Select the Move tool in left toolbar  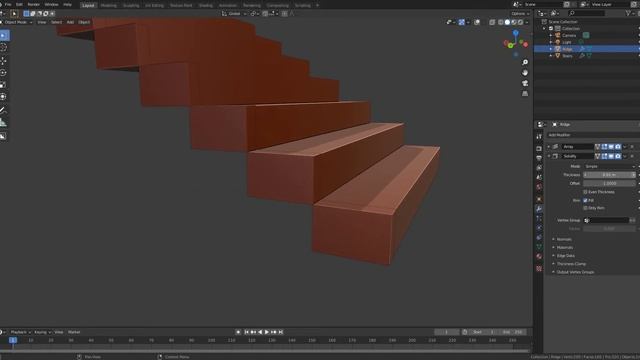pos(4,61)
